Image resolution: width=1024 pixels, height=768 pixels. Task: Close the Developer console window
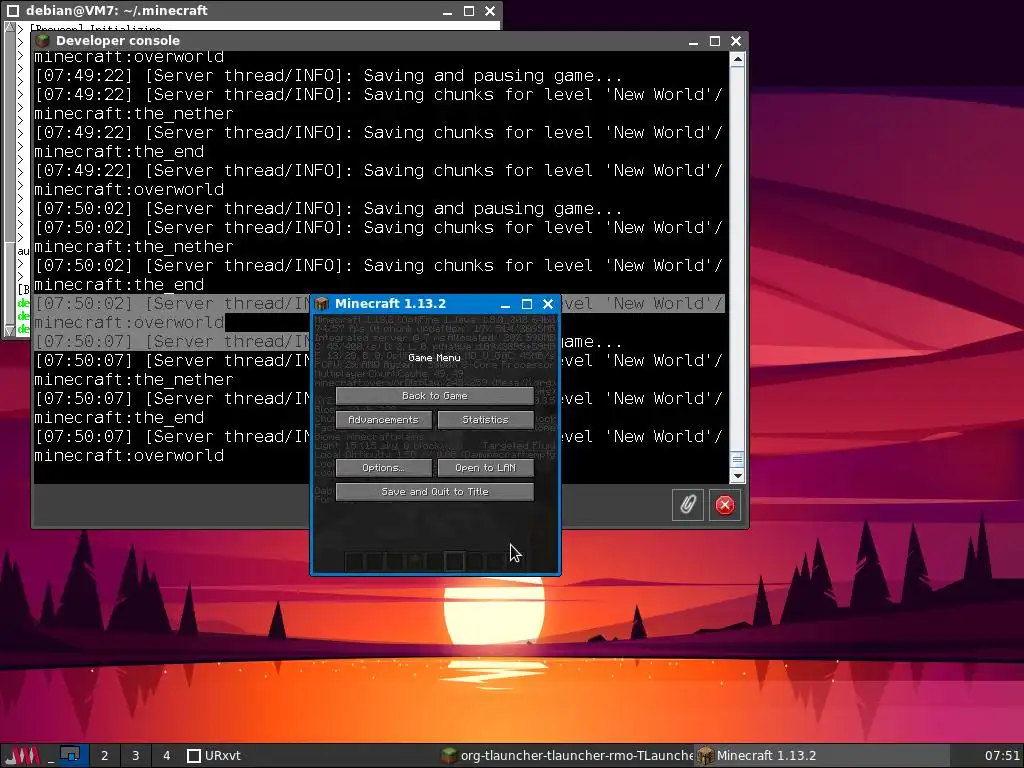pos(736,41)
